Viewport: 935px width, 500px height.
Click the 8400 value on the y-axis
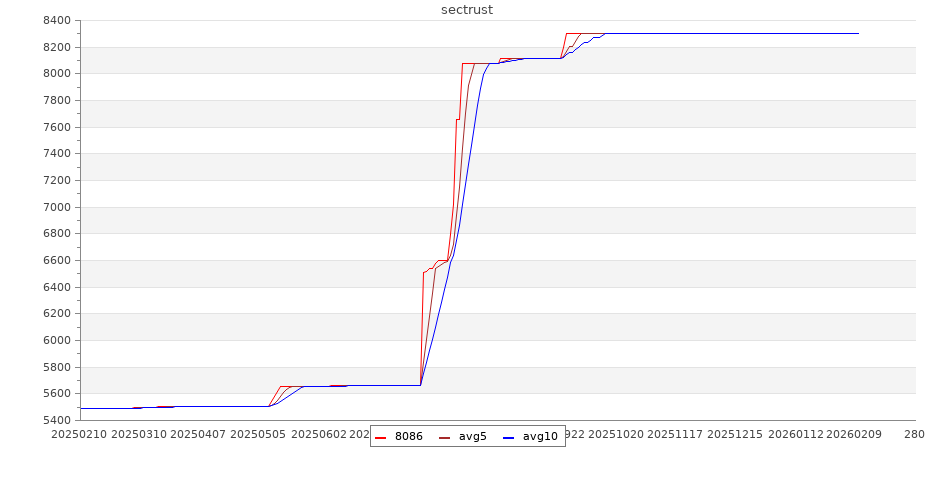pos(56,21)
